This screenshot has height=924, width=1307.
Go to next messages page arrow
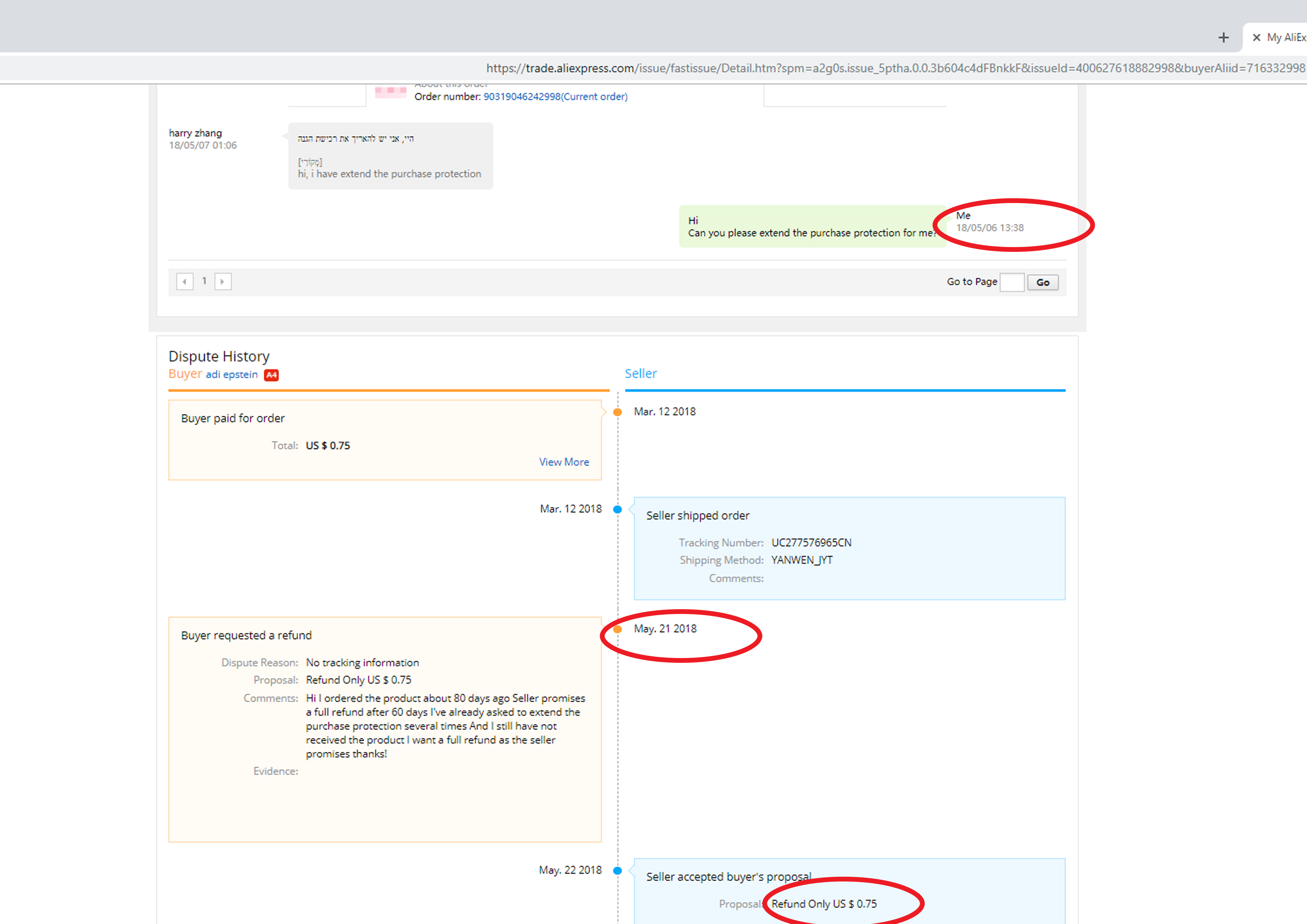(222, 281)
